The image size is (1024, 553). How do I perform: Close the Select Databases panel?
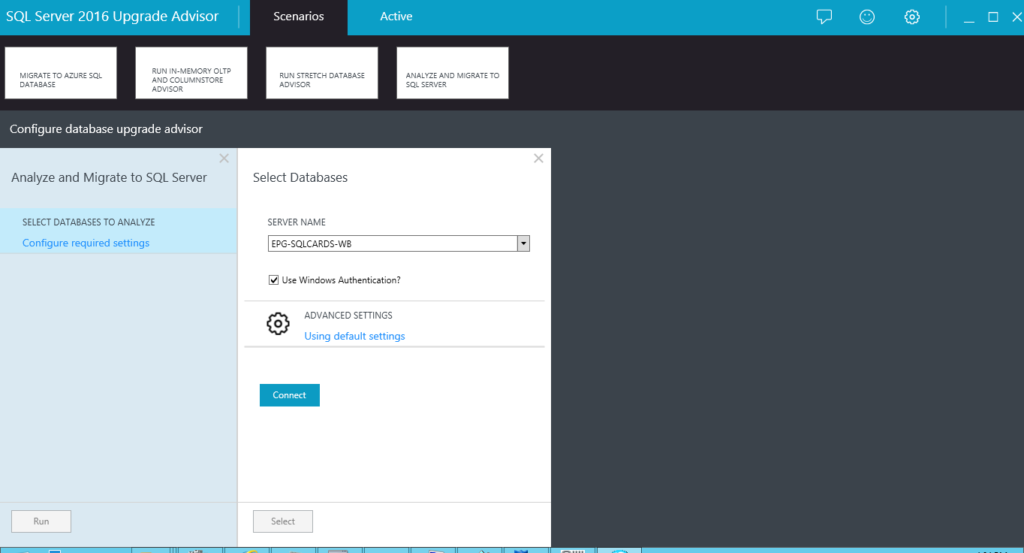point(538,158)
